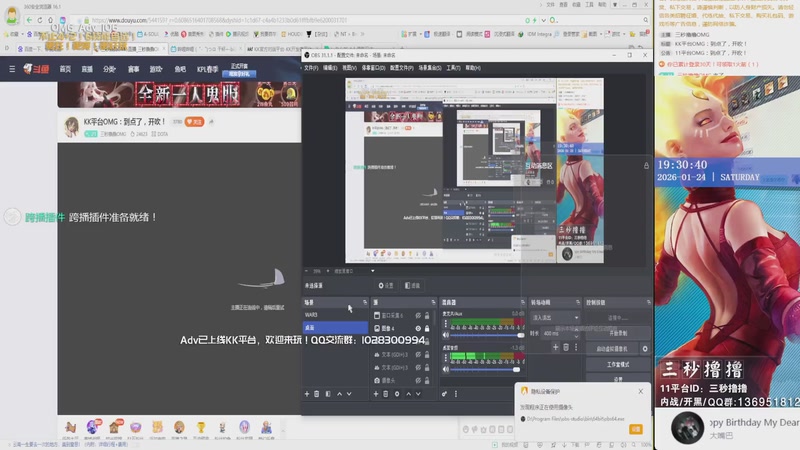
Task: Open scene filters icon in scenes toolbar
Action: (x=328, y=394)
